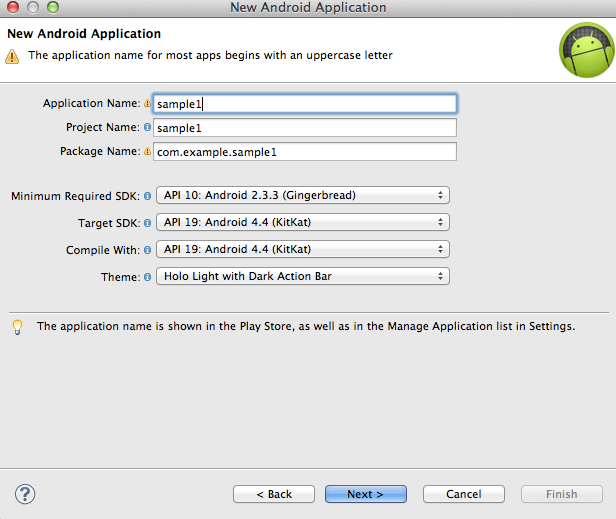Click info icon beside Target SDK

147,223
